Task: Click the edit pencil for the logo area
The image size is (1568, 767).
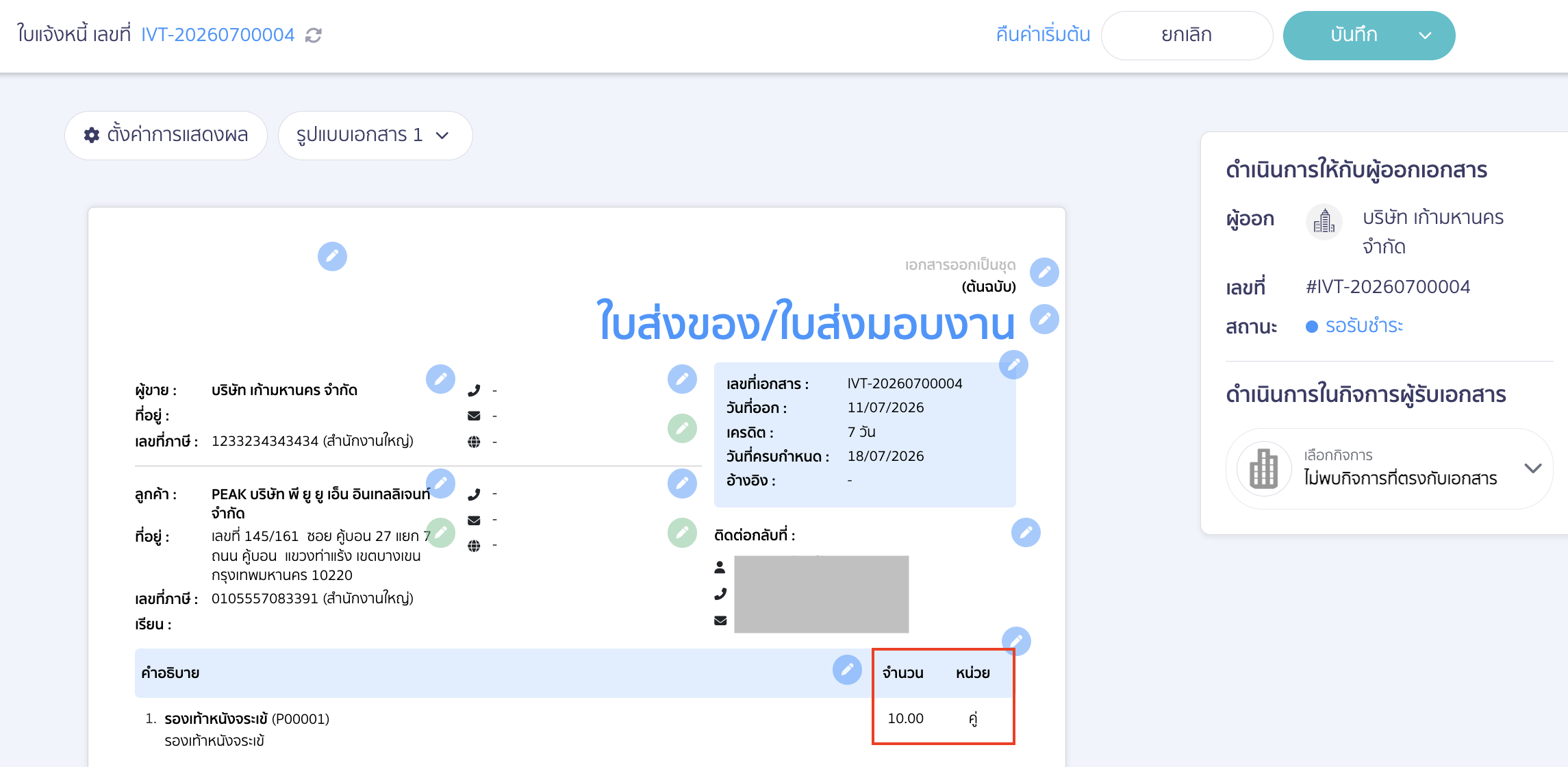Action: [x=332, y=256]
